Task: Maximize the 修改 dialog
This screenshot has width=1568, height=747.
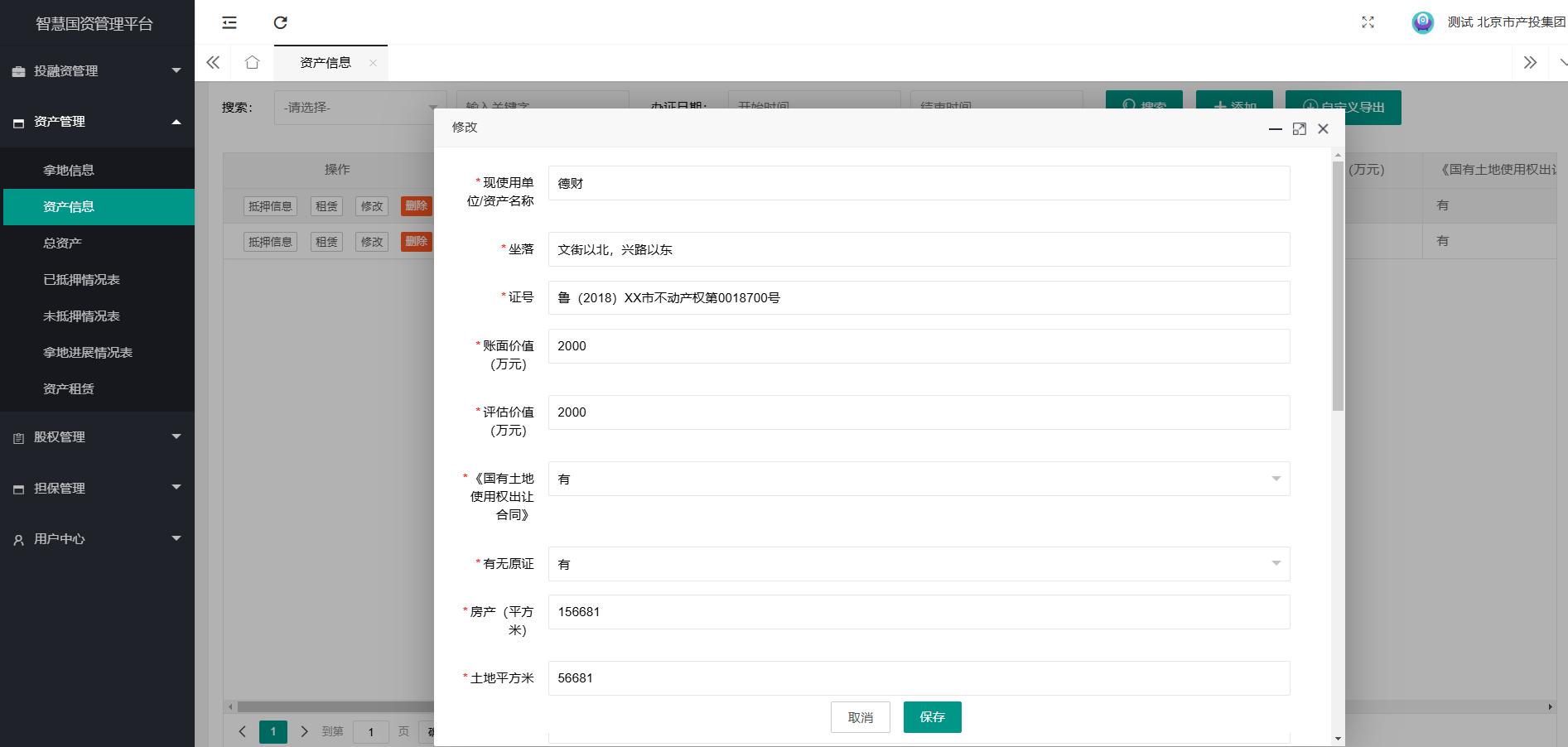Action: (x=1299, y=128)
